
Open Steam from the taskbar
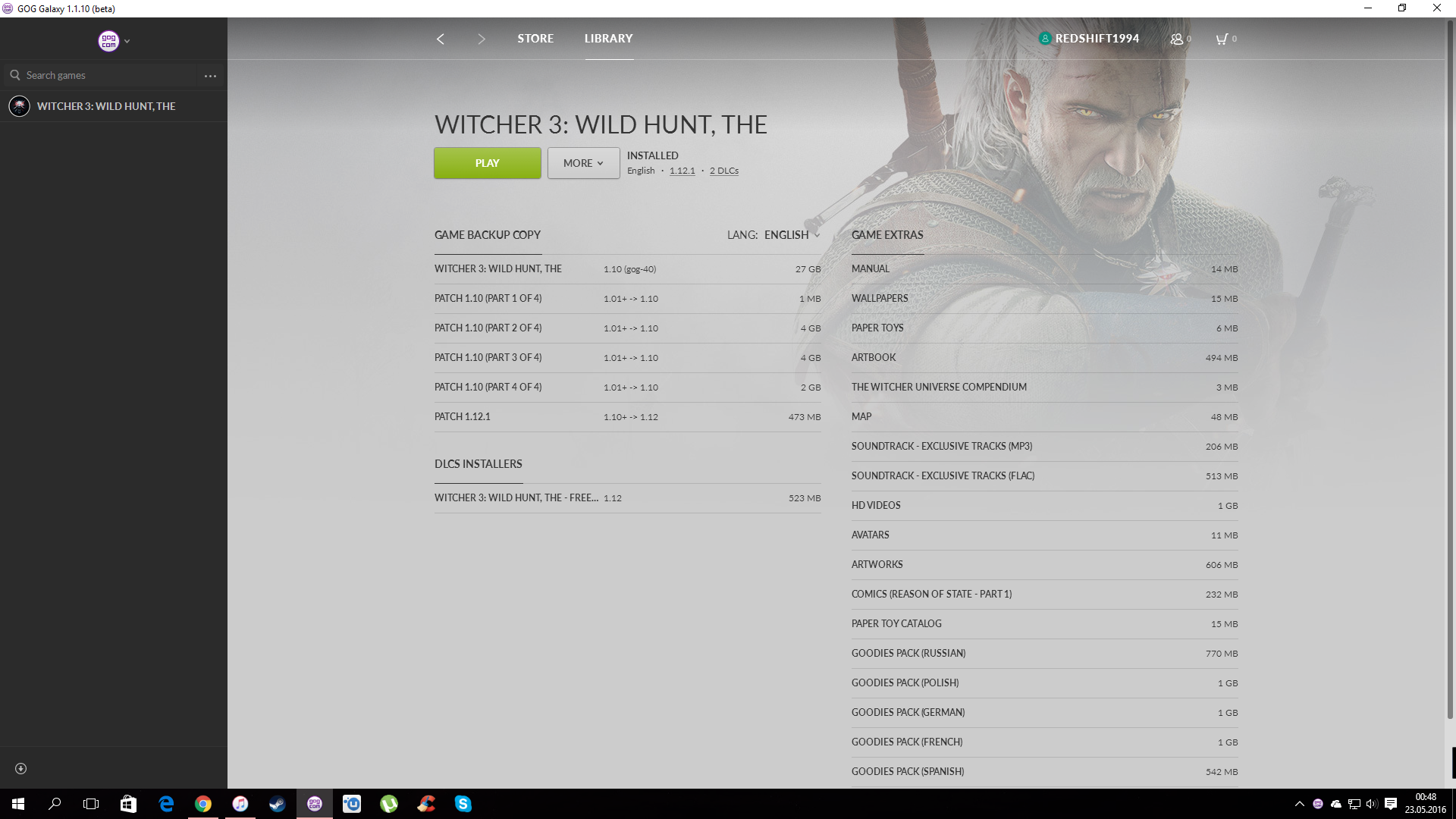click(277, 804)
